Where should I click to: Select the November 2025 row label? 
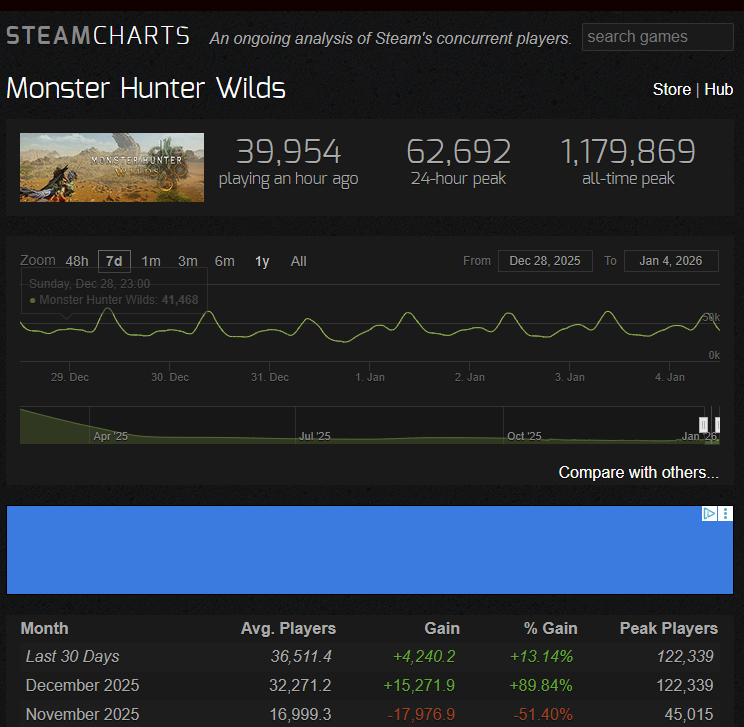(x=83, y=714)
